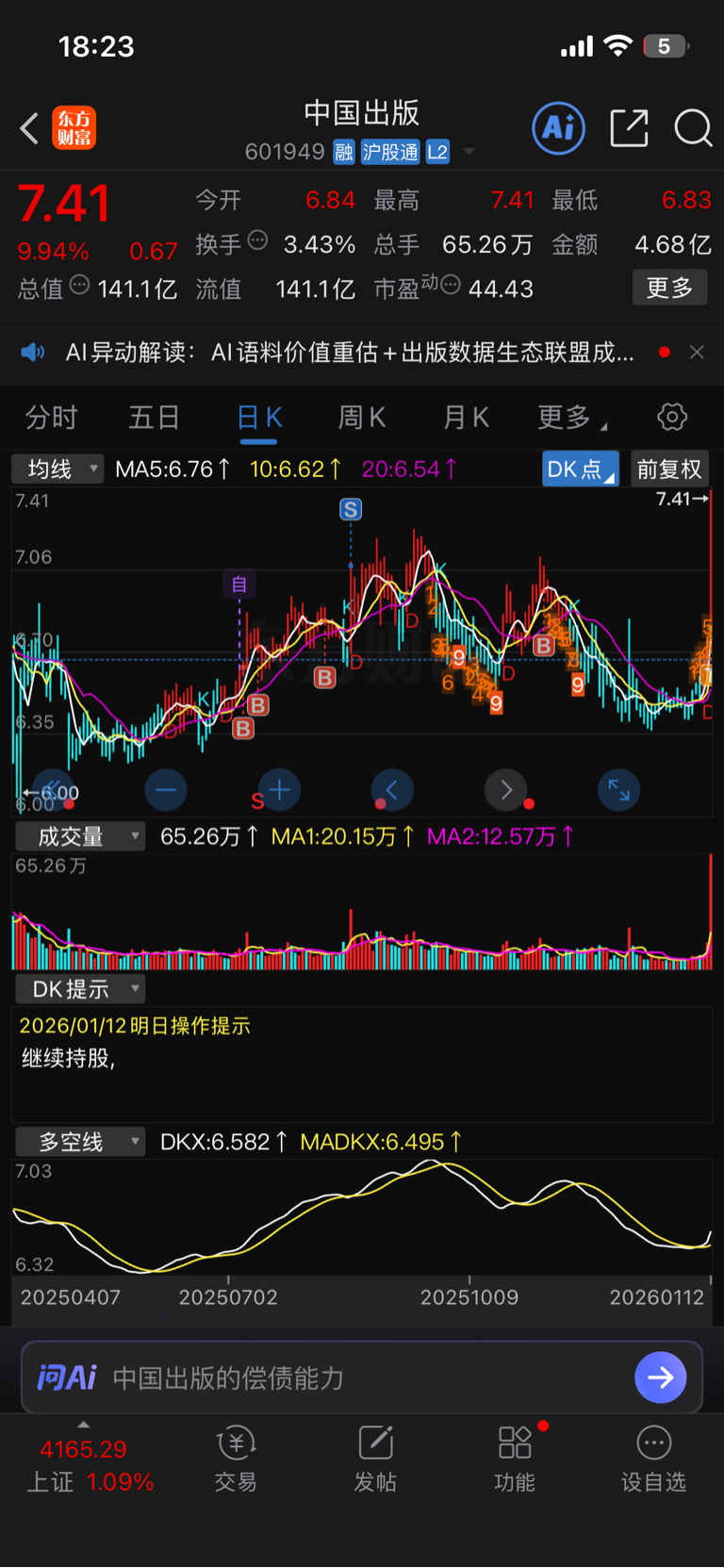Open the search magnifier icon
Image resolution: width=724 pixels, height=1568 pixels.
pos(693,128)
